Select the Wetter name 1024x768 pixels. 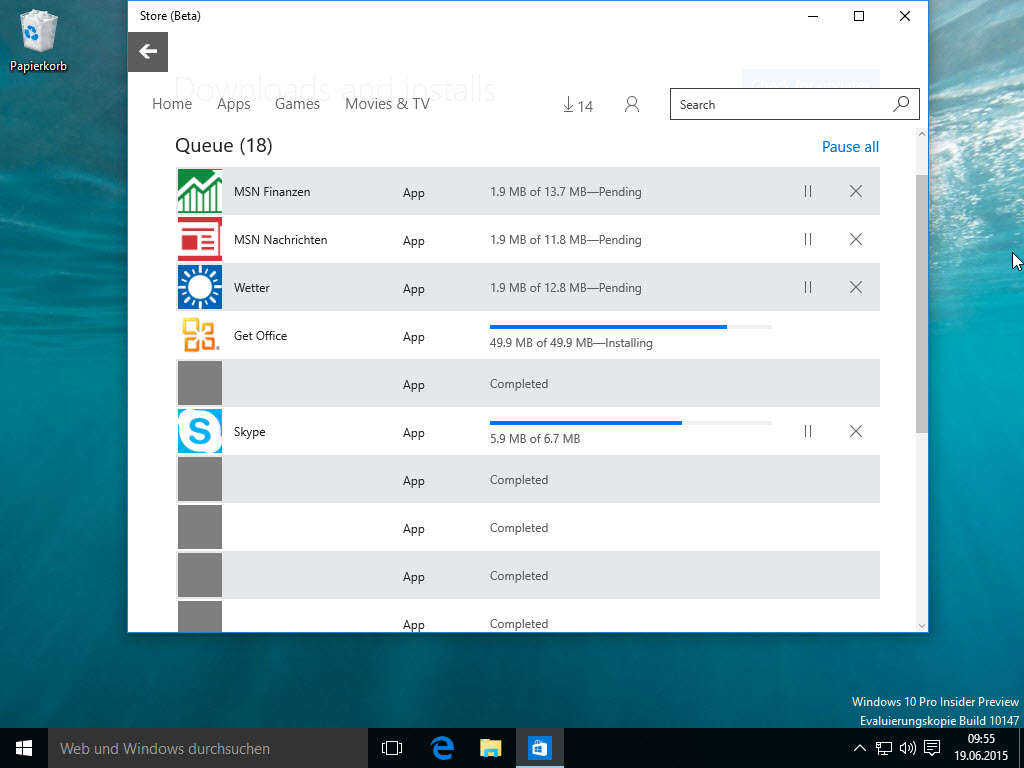pyautogui.click(x=251, y=287)
